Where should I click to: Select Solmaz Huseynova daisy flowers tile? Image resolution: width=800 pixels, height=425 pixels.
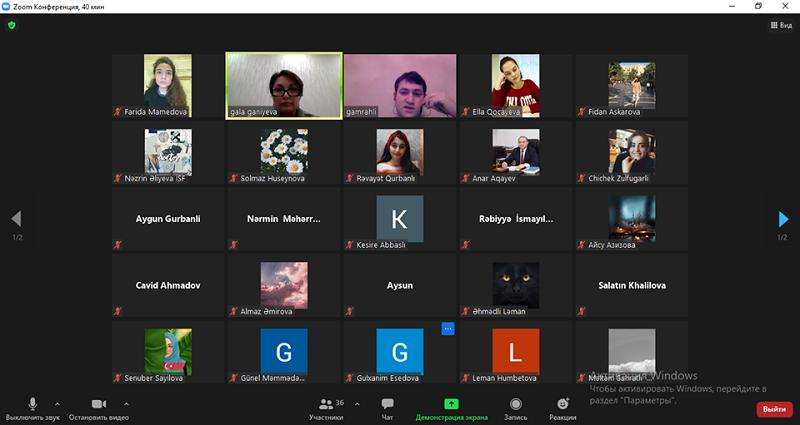284,152
